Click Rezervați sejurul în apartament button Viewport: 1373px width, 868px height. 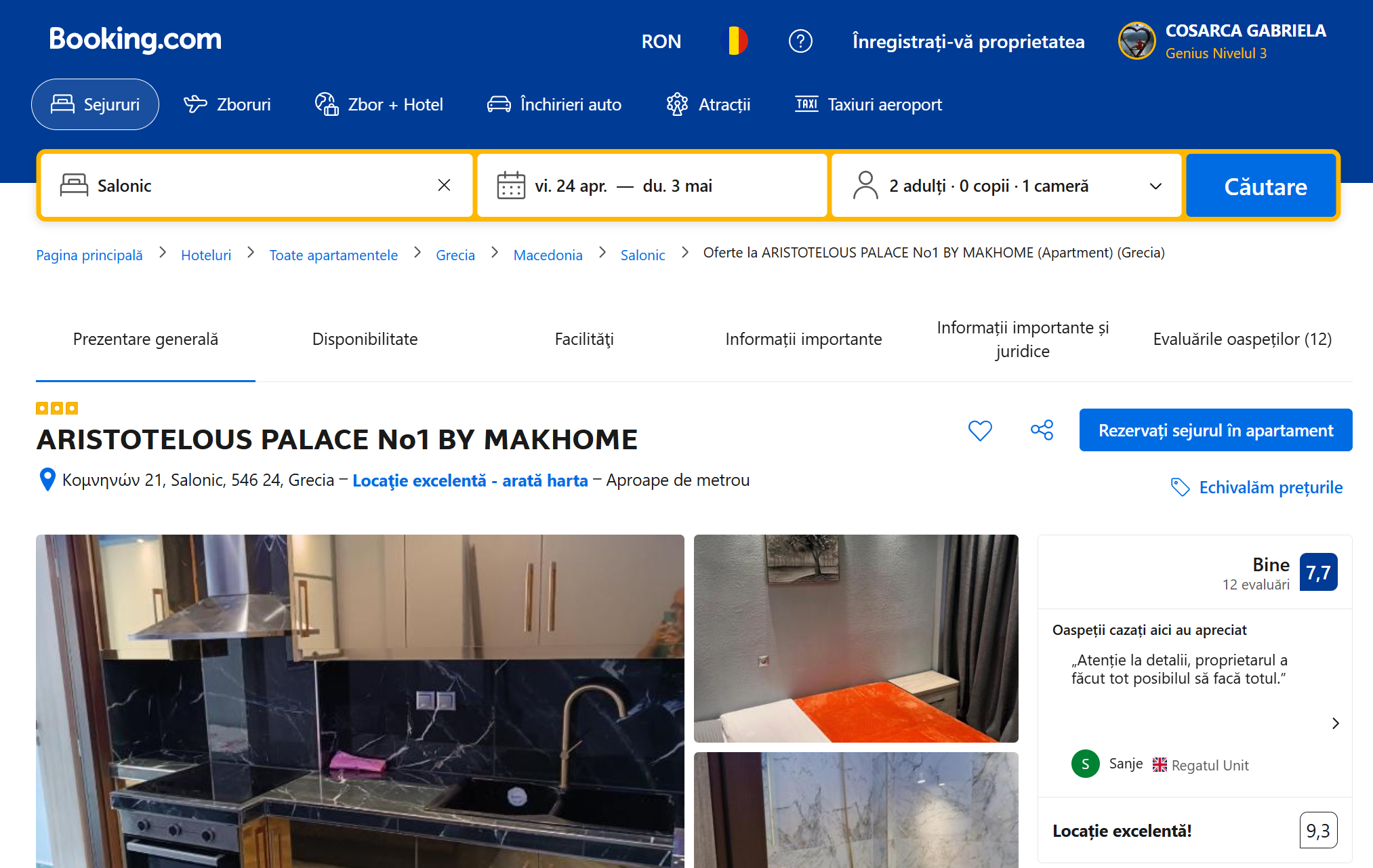point(1215,430)
